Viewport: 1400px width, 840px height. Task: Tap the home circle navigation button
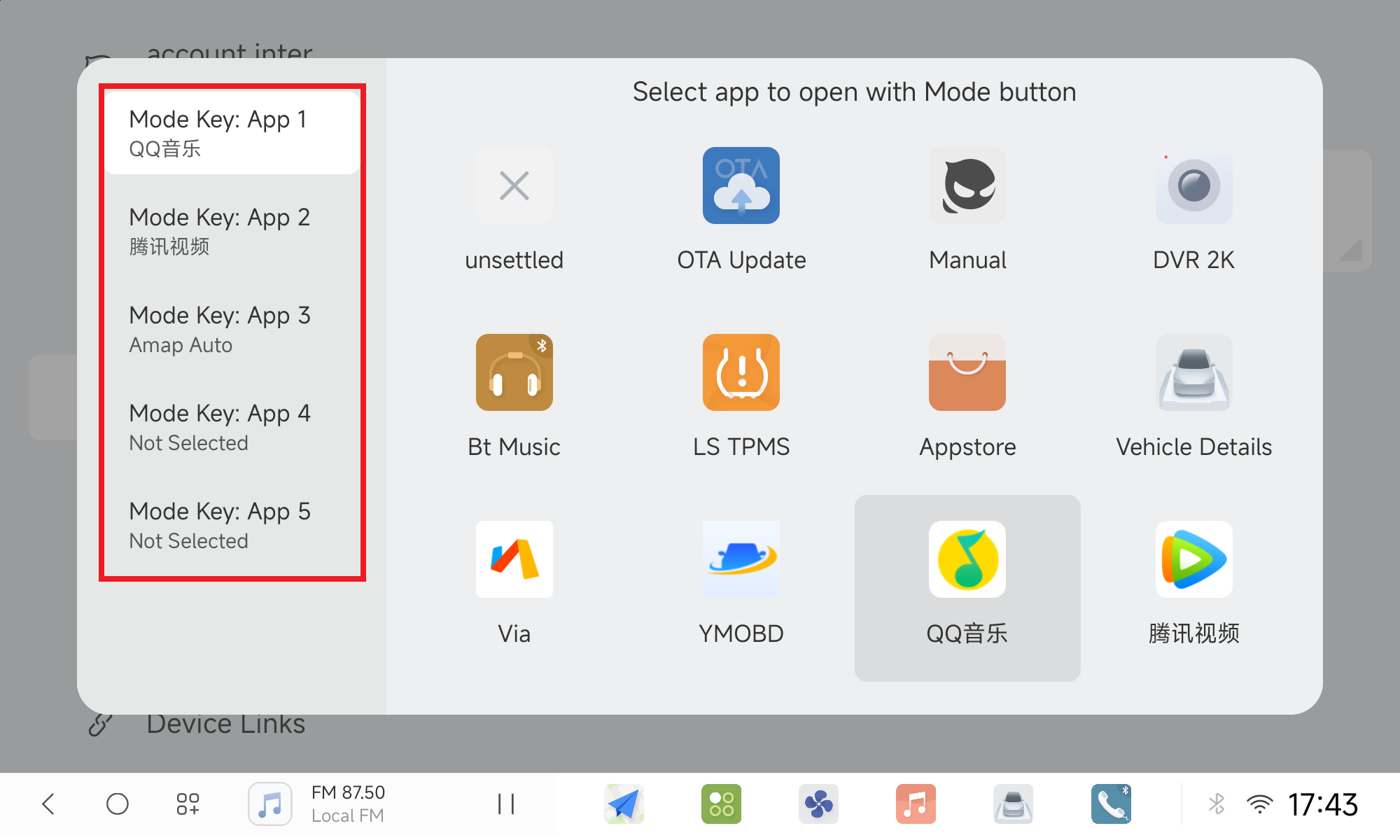pyautogui.click(x=118, y=804)
